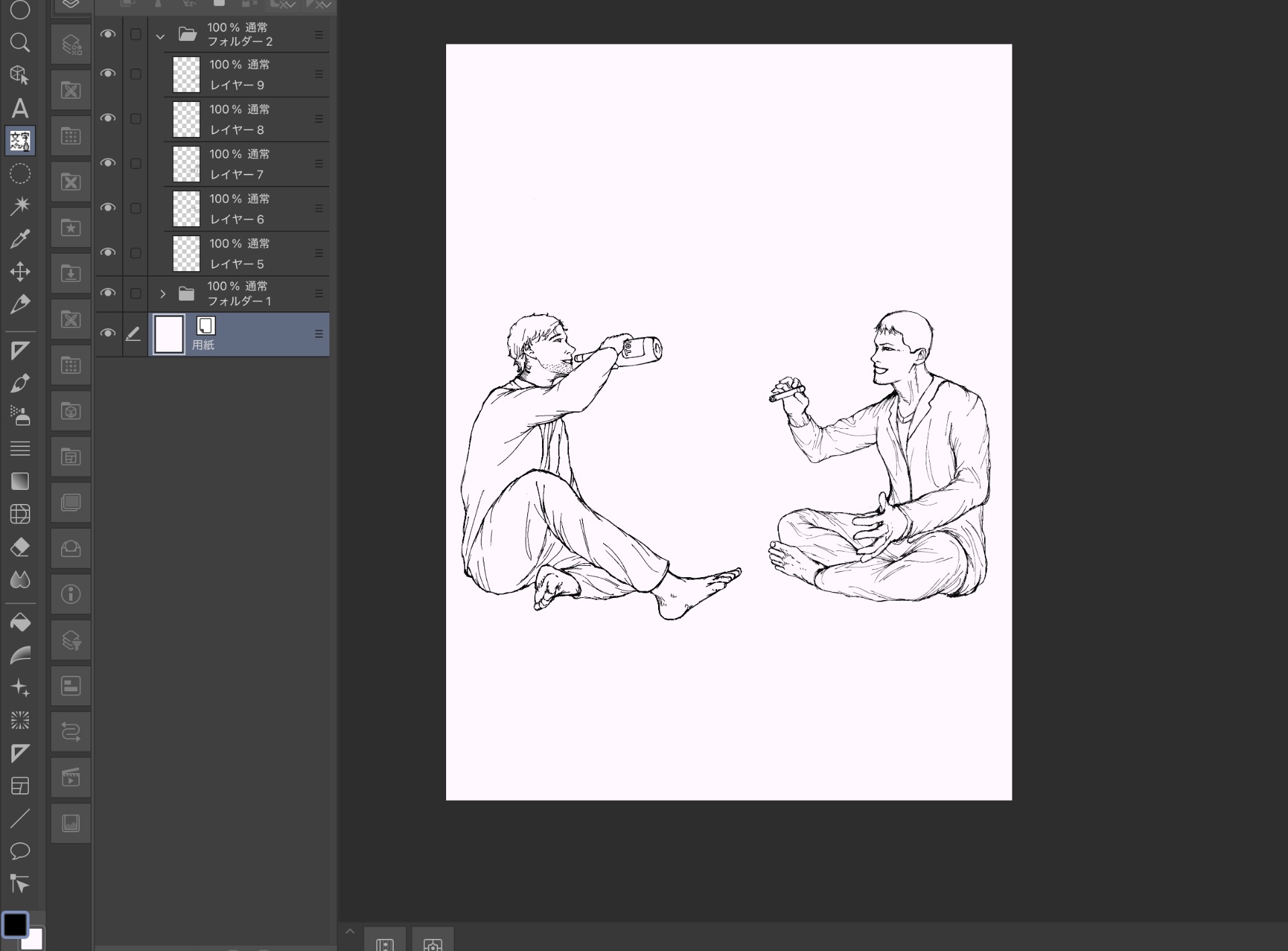This screenshot has height=951, width=1288.
Task: Select the Correct line arrow tool
Action: 20,884
